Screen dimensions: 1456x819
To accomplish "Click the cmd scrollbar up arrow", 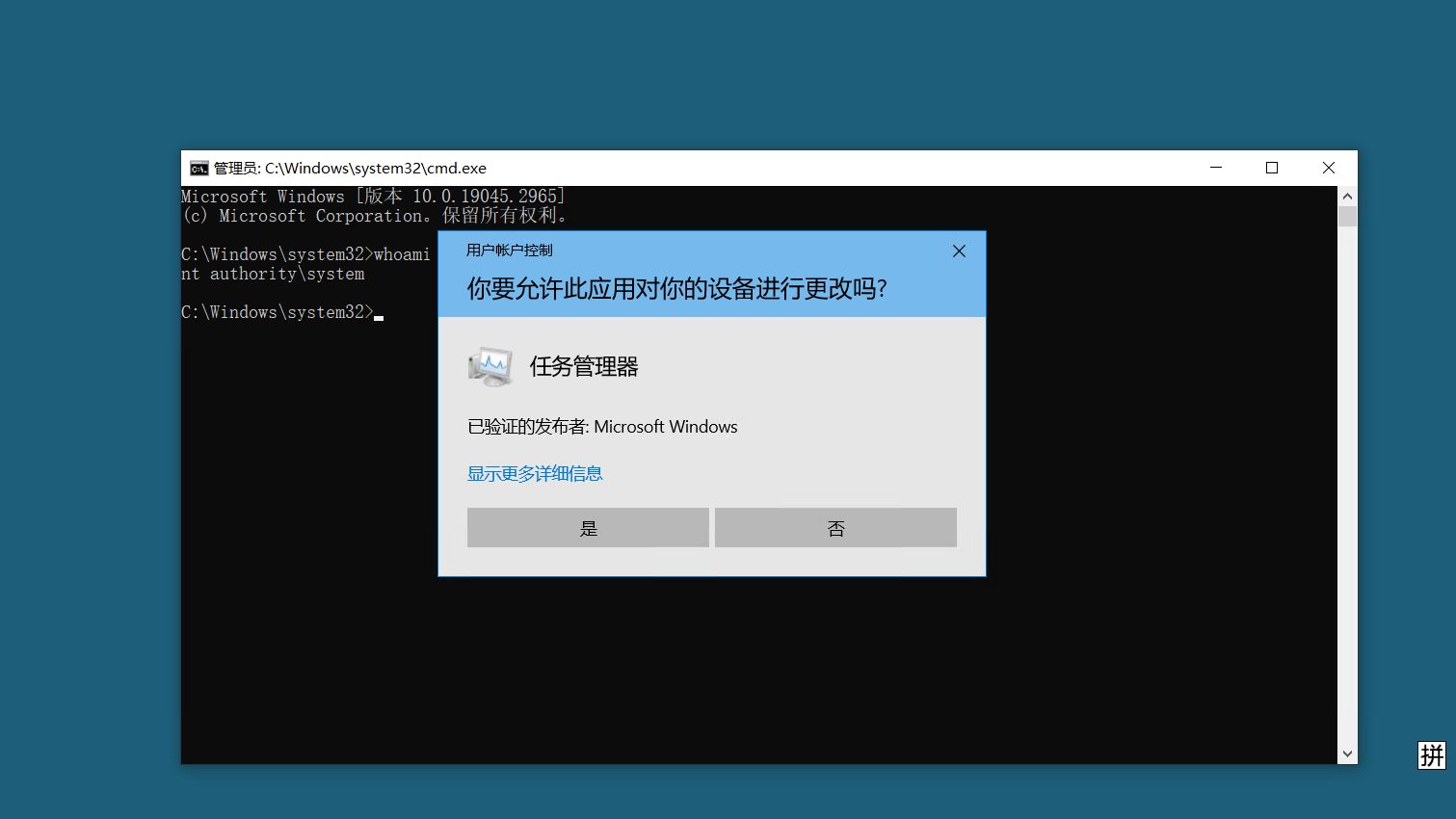I will point(1347,196).
